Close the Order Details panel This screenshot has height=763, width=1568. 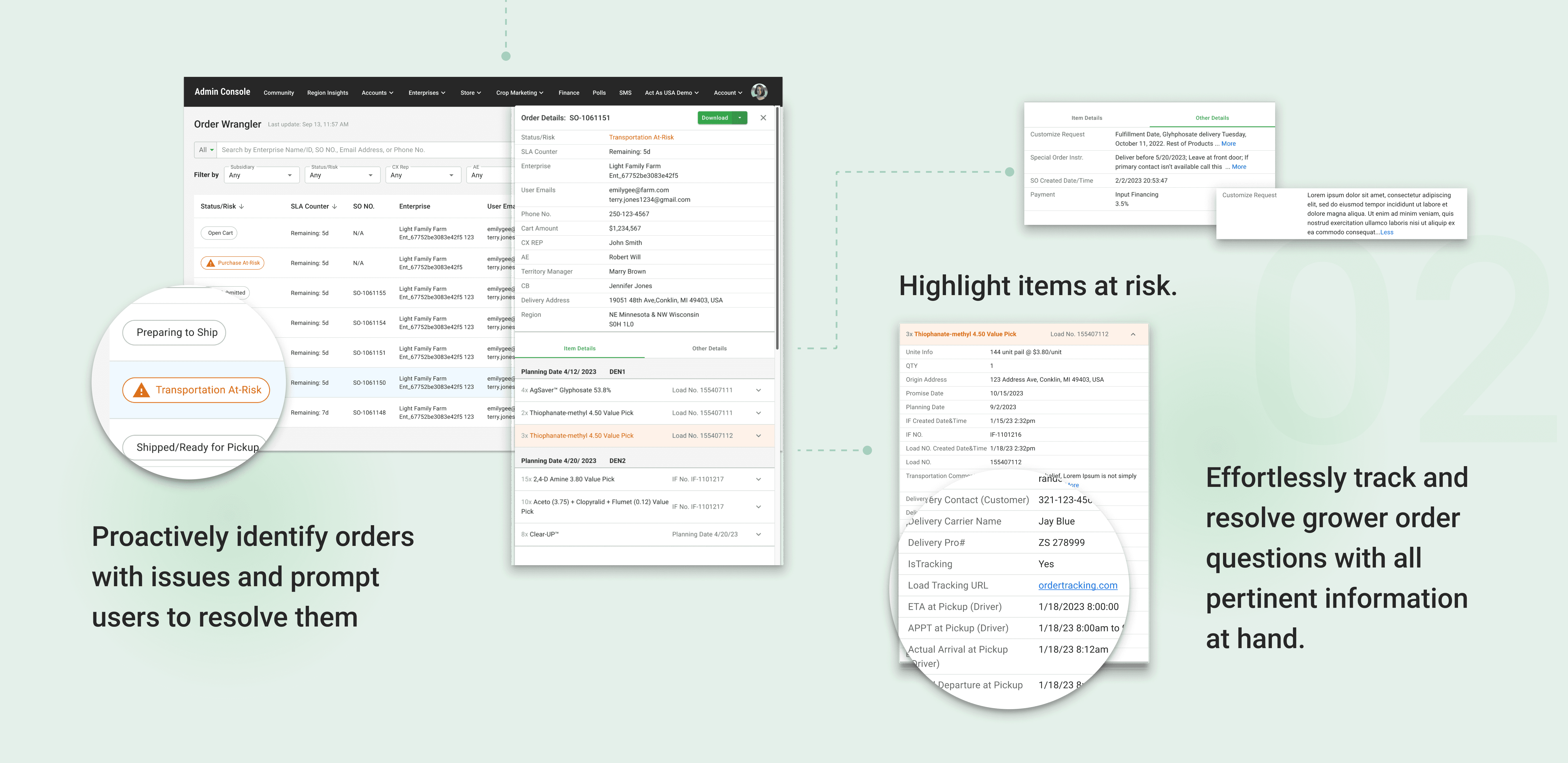point(763,118)
